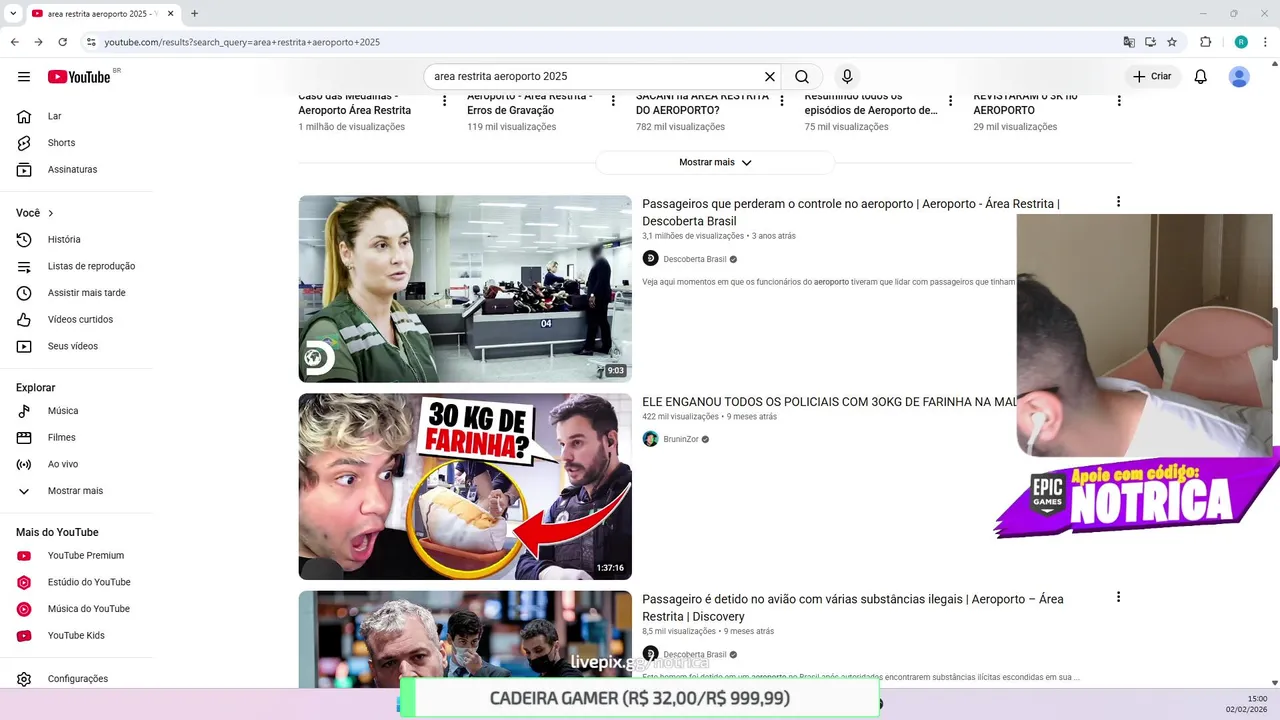The height and width of the screenshot is (720, 1280).
Task: Open Listas de reprodução
Action: click(76, 266)
